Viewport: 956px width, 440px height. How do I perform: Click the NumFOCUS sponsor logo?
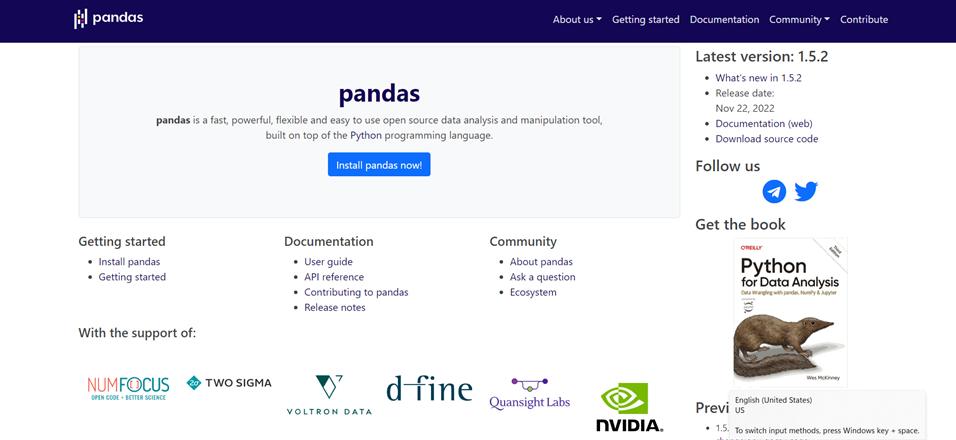[128, 388]
